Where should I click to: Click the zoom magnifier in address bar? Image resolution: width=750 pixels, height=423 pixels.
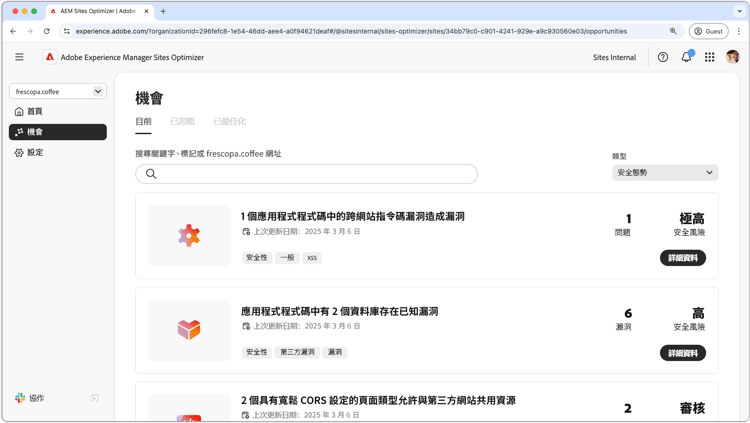[673, 31]
